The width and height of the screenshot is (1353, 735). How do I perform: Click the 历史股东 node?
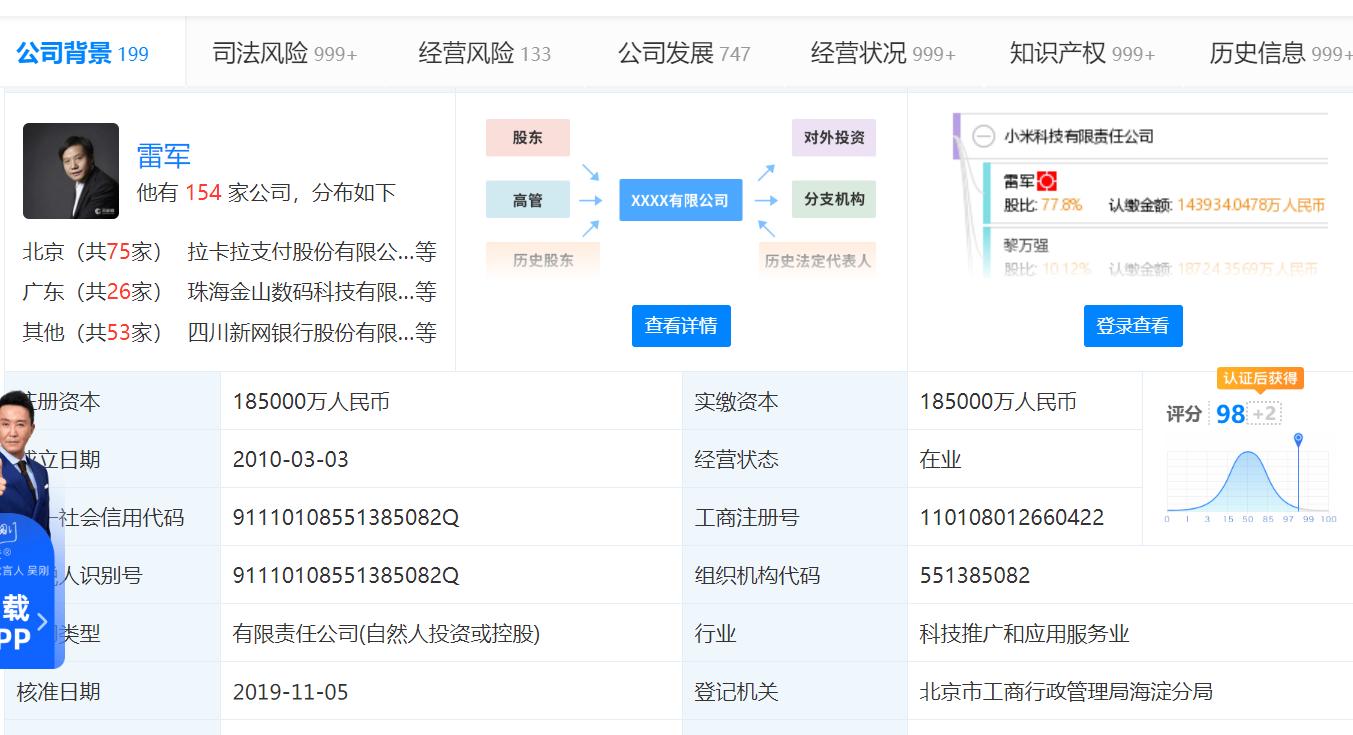(x=542, y=259)
